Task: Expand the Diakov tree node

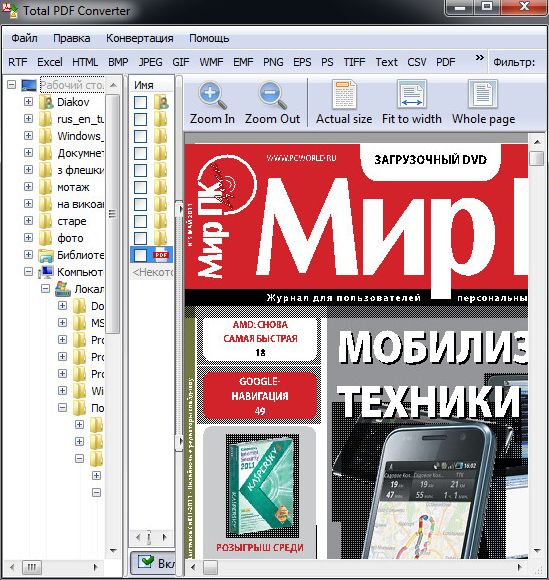Action: 28,102
